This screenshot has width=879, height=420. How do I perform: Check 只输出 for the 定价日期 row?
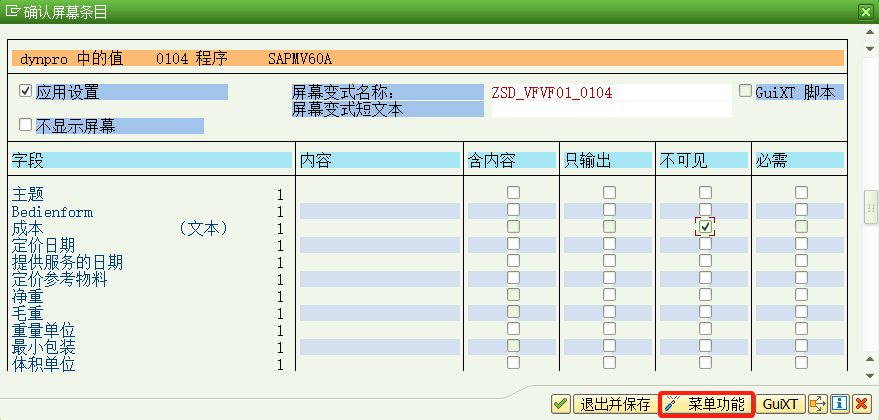609,243
